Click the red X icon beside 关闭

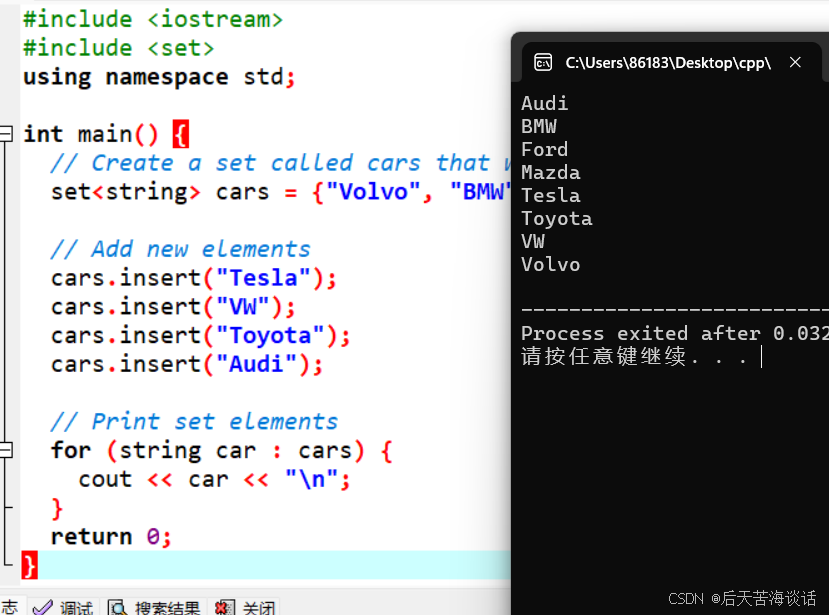point(224,608)
